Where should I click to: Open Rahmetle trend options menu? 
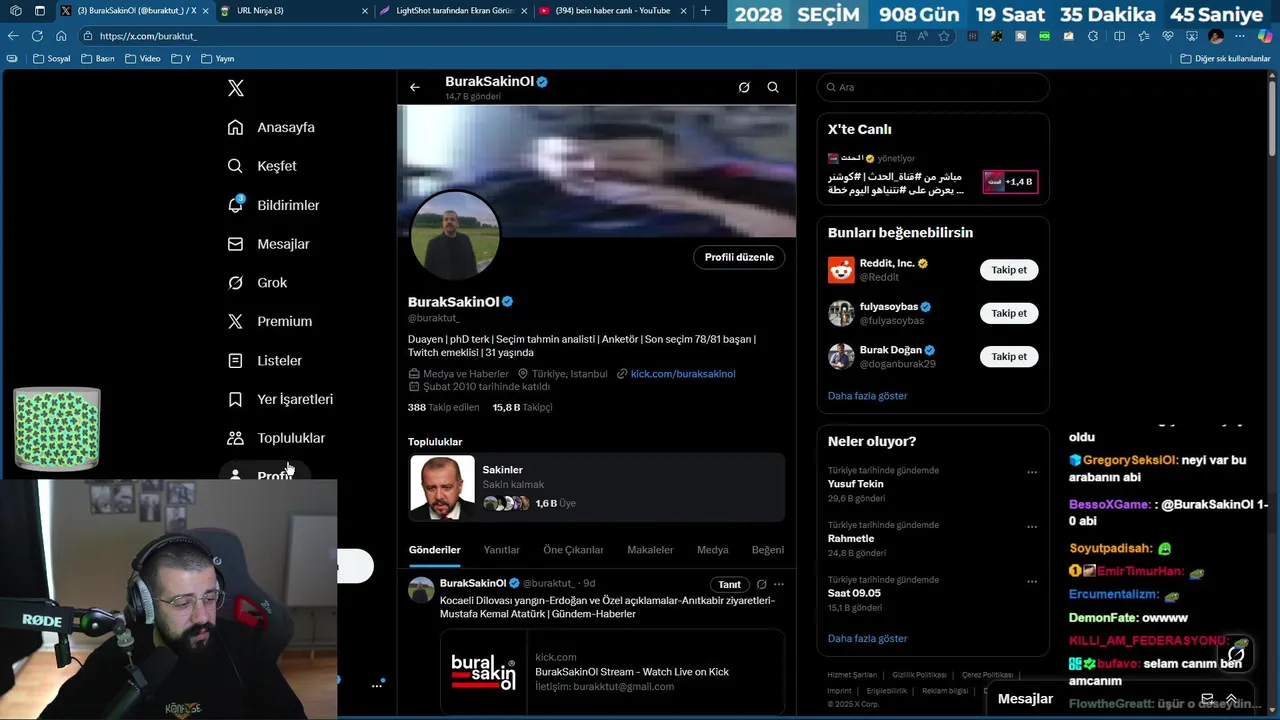(x=1032, y=527)
